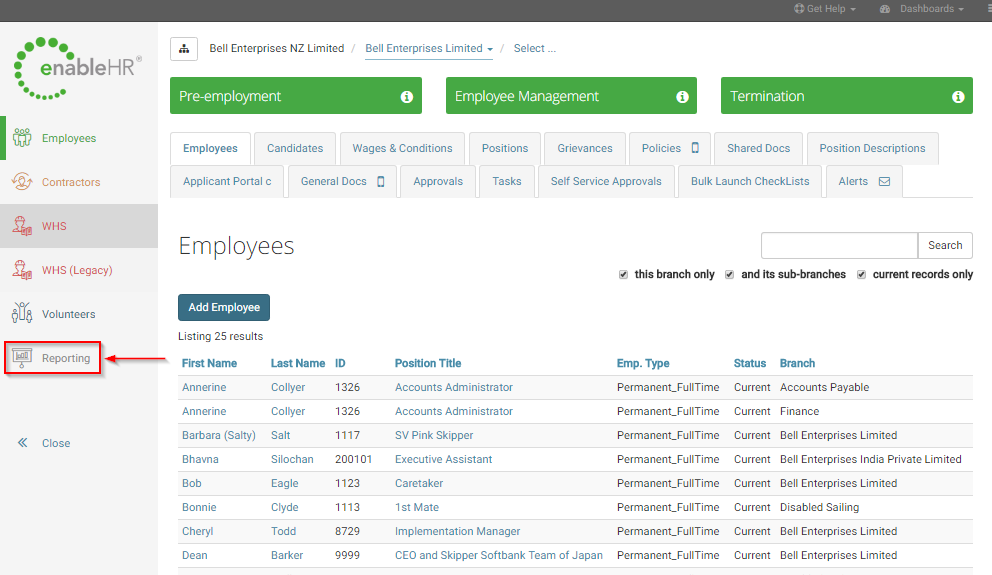Switch to the Candidates tab

pyautogui.click(x=295, y=148)
